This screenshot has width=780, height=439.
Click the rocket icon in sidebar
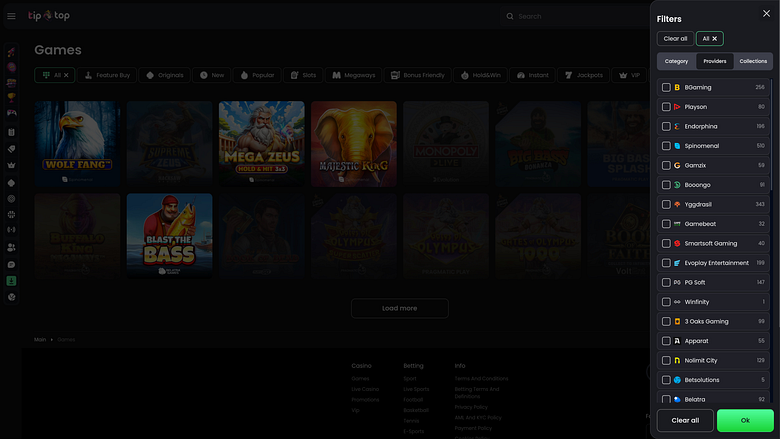[x=11, y=52]
